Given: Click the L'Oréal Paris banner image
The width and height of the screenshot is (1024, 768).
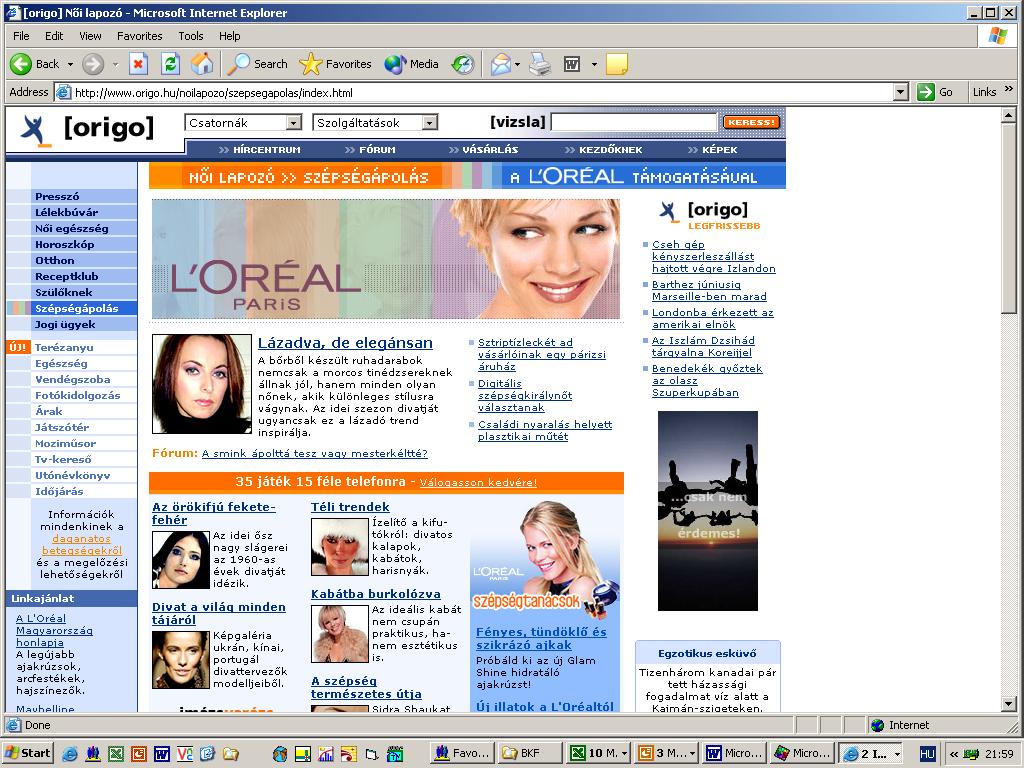Looking at the screenshot, I should 385,259.
